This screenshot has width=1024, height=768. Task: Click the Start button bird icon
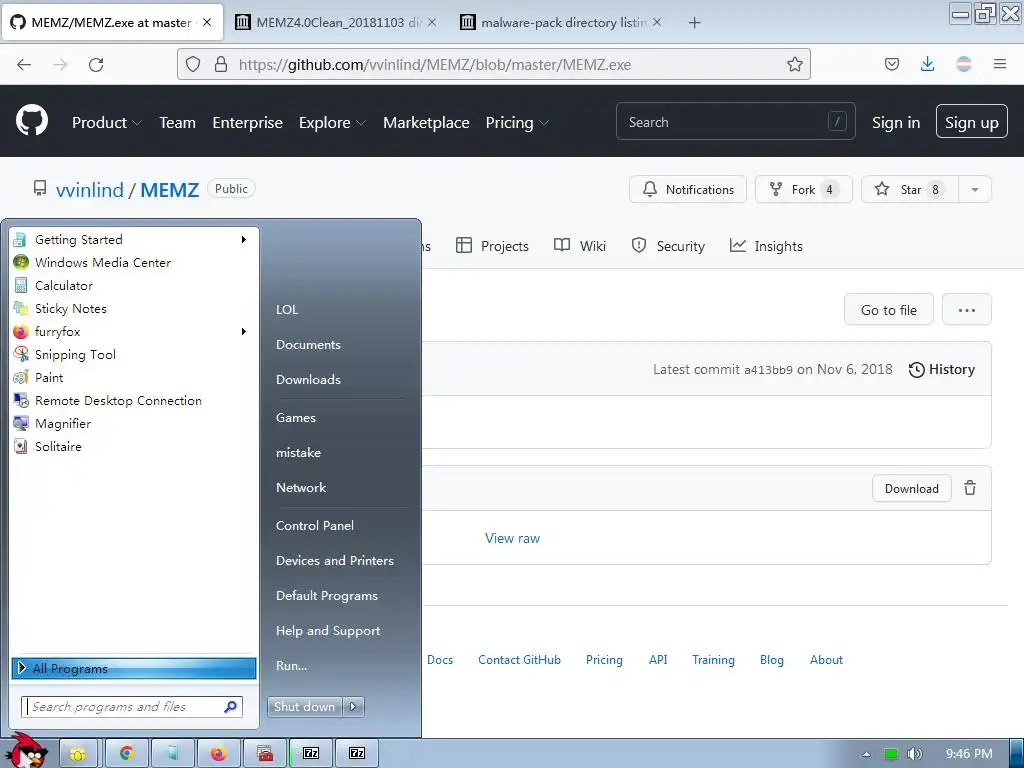27,751
